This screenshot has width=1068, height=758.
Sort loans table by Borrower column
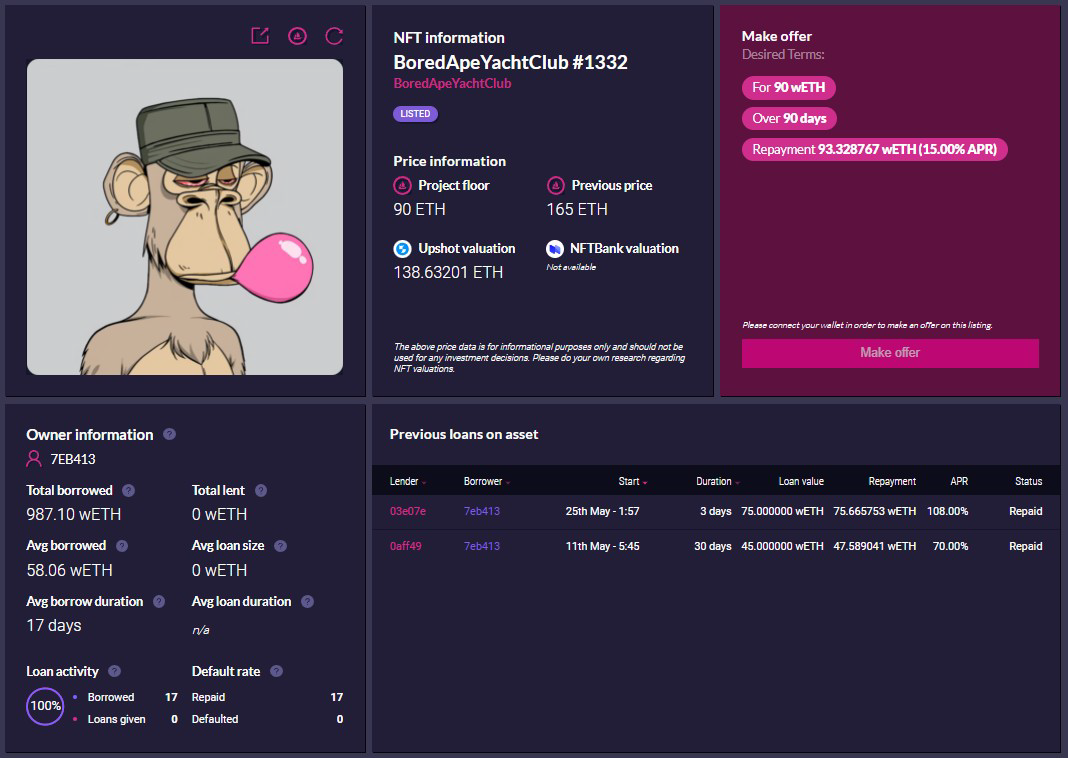point(486,481)
